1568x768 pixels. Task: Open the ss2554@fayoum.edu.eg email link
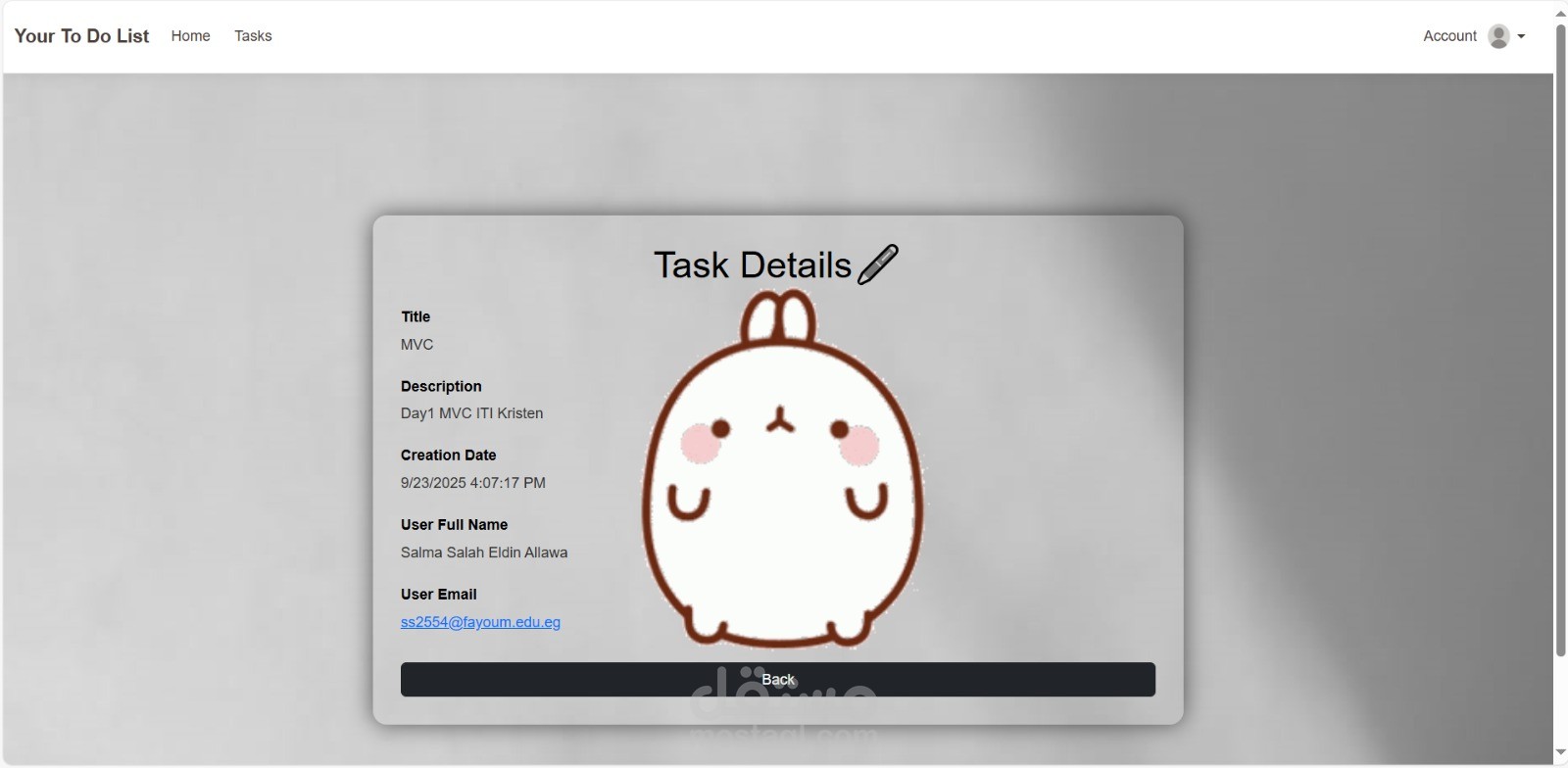(x=480, y=622)
